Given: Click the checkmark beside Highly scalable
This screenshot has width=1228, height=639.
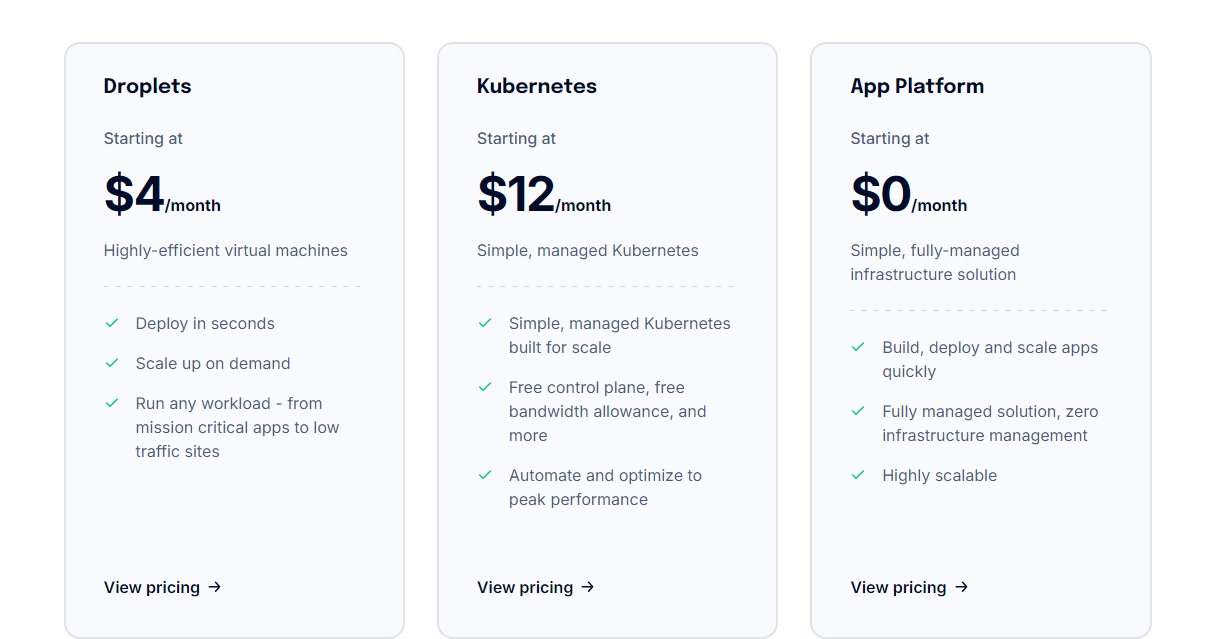Looking at the screenshot, I should 858,475.
